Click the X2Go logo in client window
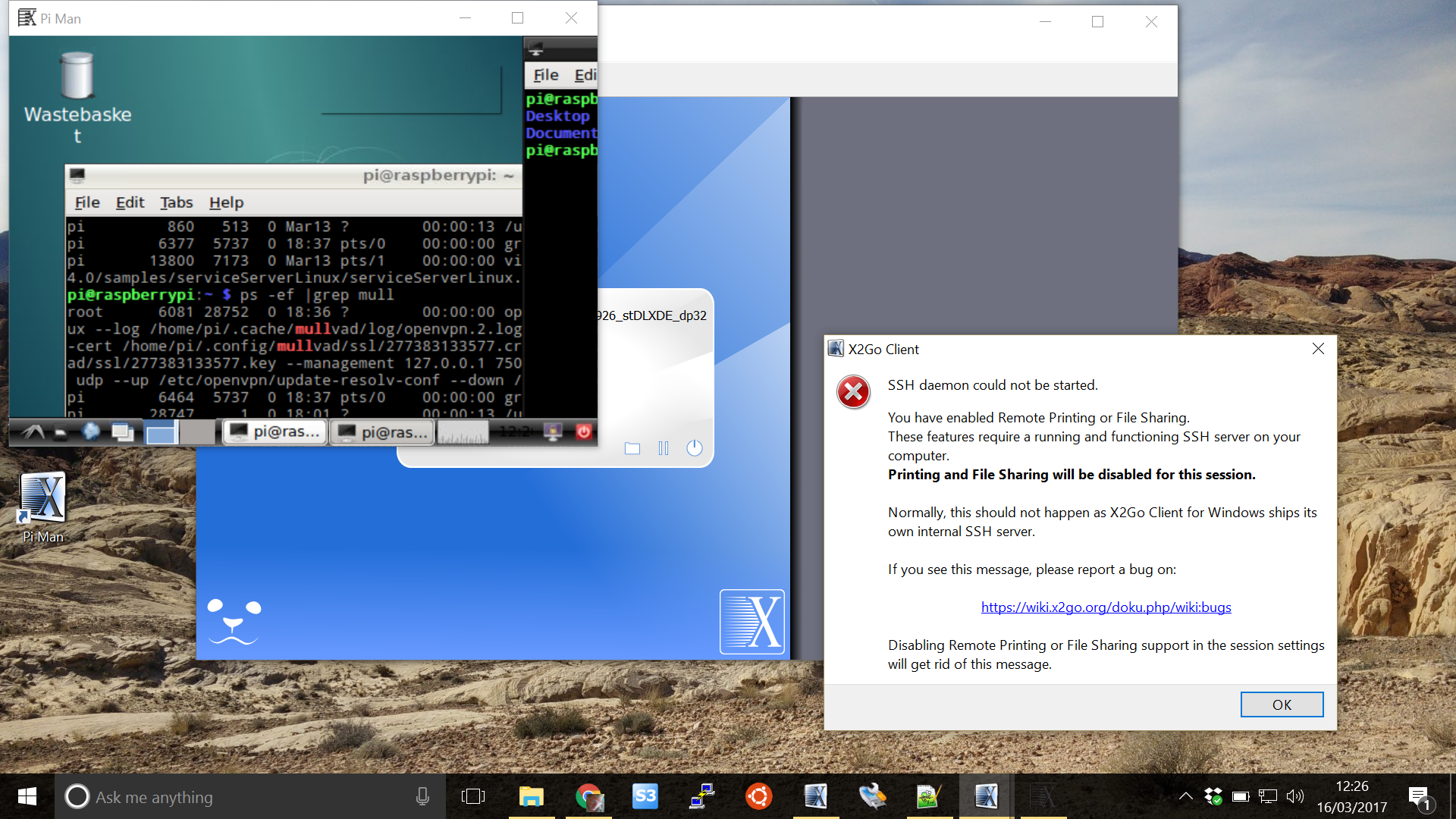Viewport: 1456px width, 819px height. tap(752, 622)
